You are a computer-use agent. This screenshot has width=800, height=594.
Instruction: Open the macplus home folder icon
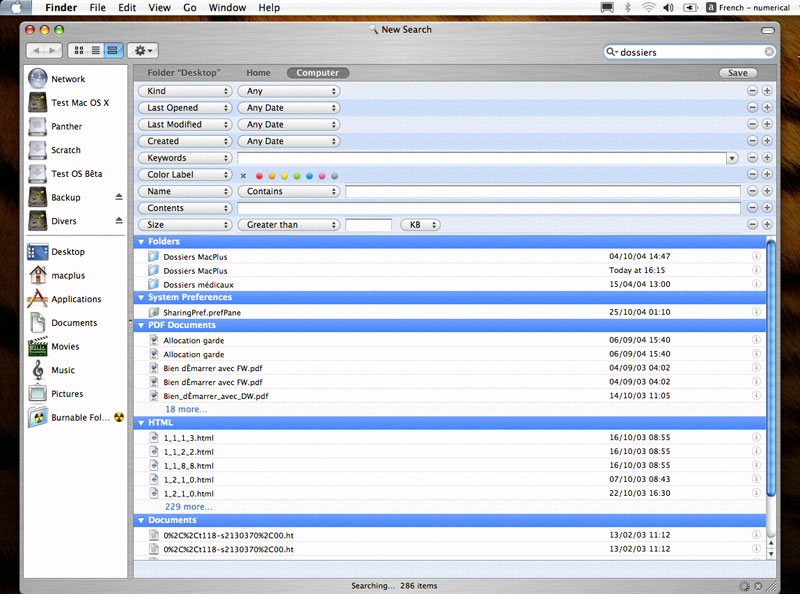point(38,275)
